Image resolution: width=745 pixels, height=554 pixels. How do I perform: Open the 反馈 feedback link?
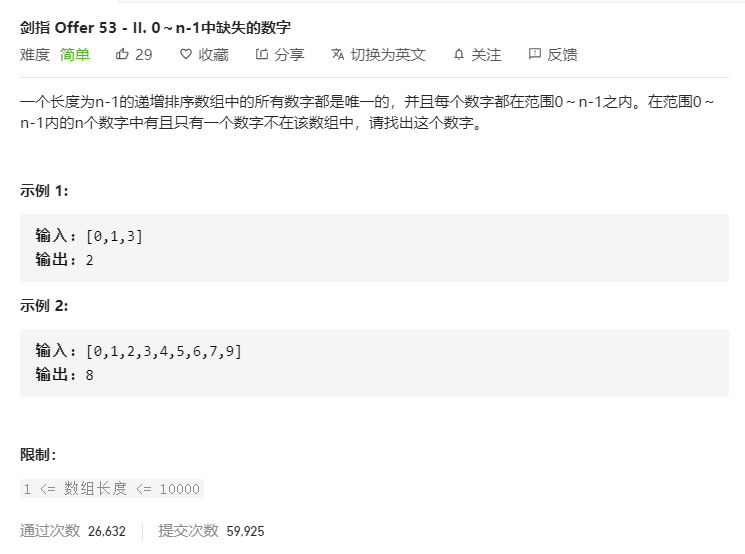[562, 55]
